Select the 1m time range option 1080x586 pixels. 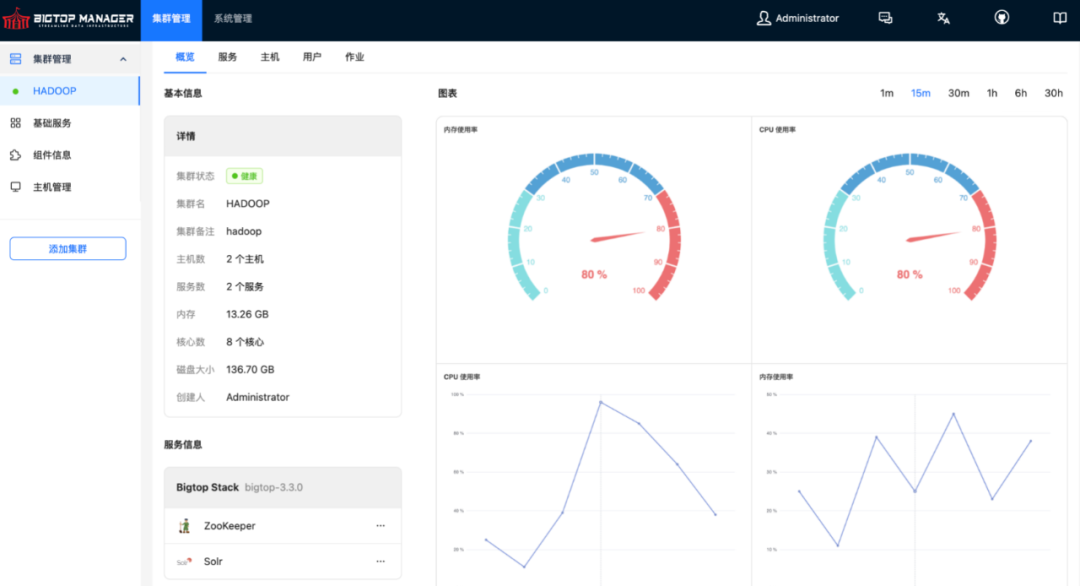886,93
